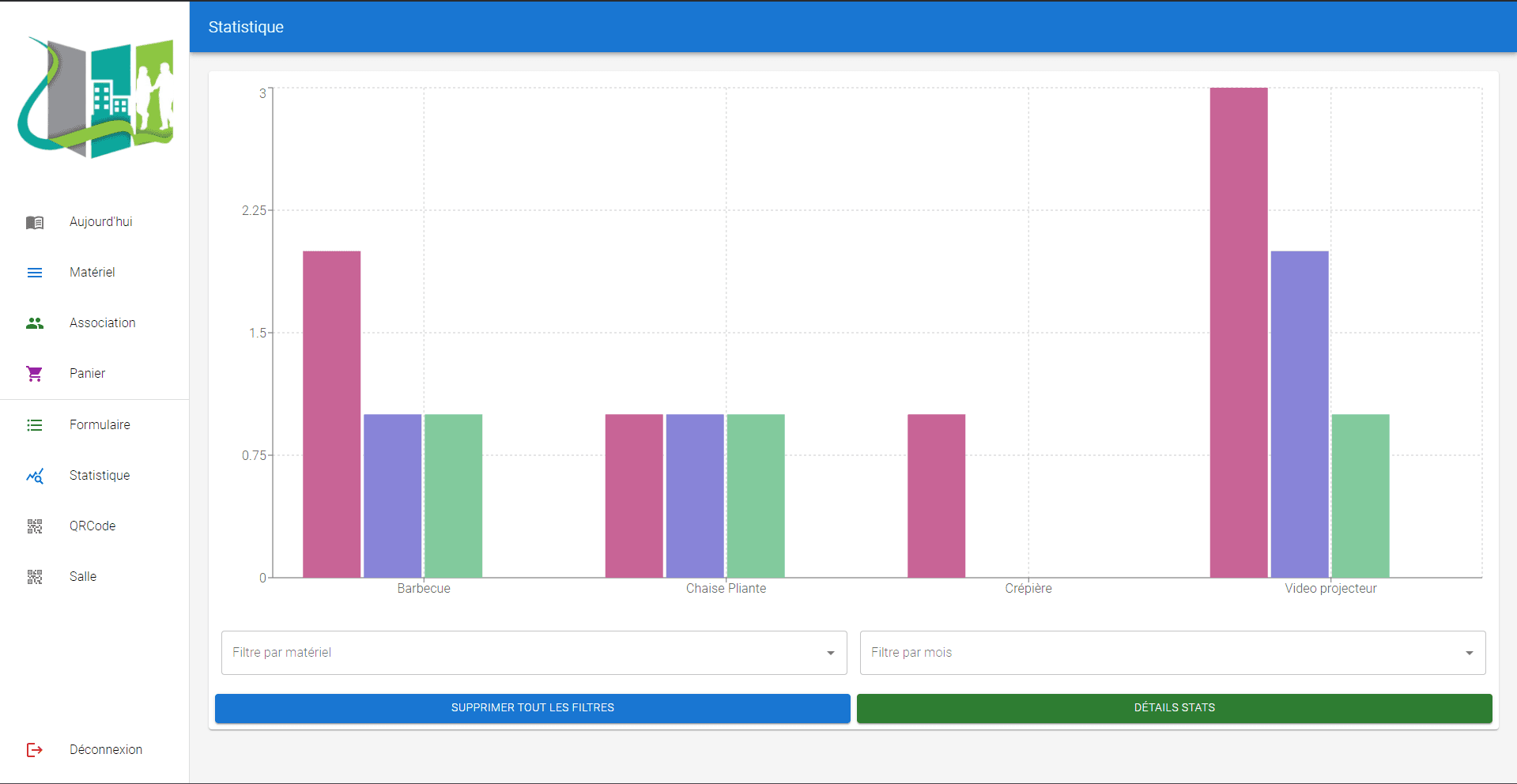The width and height of the screenshot is (1517, 784).
Task: Click the green Chaise Pliante bar
Action: [755, 496]
